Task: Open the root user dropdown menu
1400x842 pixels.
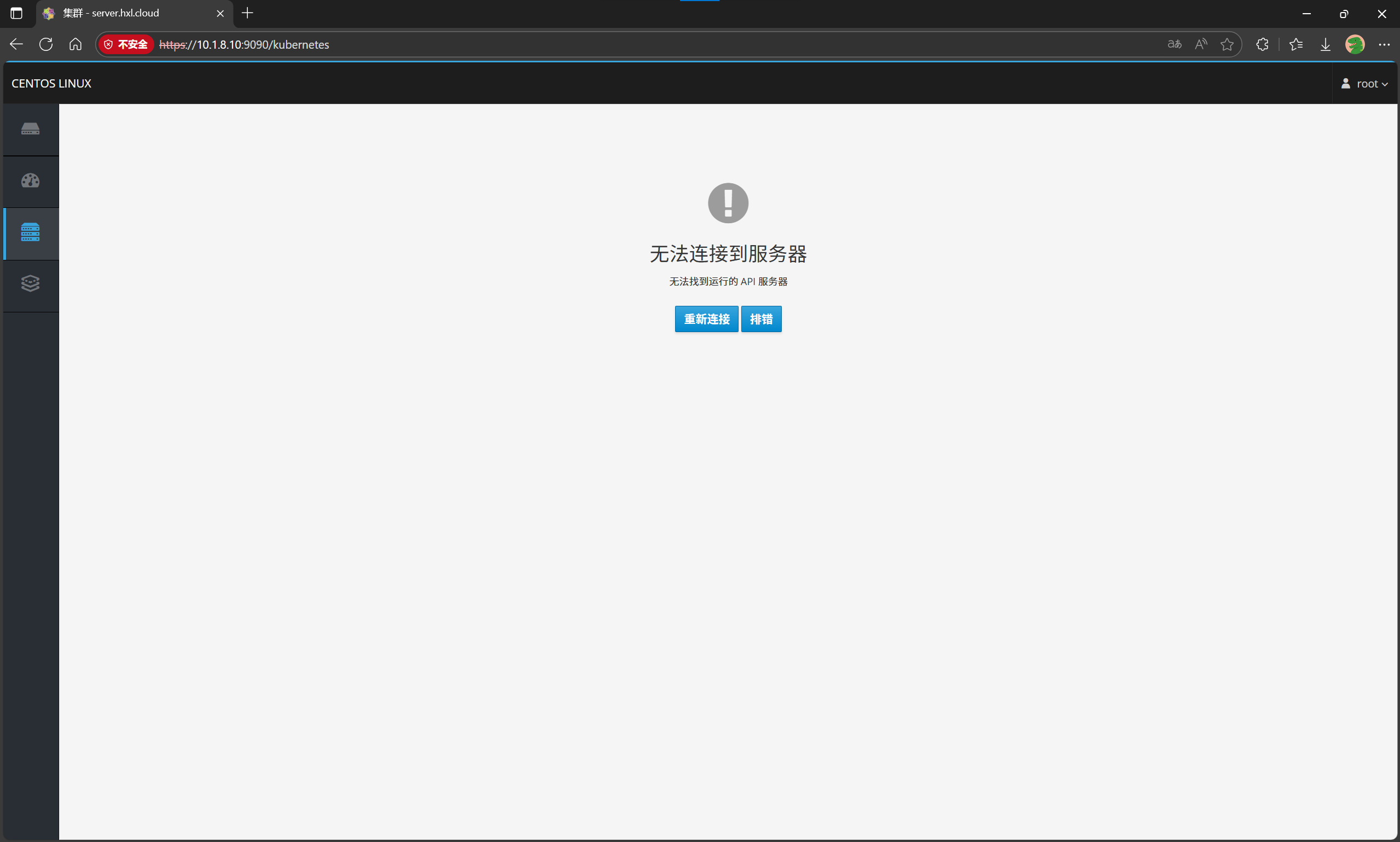Action: (1364, 83)
